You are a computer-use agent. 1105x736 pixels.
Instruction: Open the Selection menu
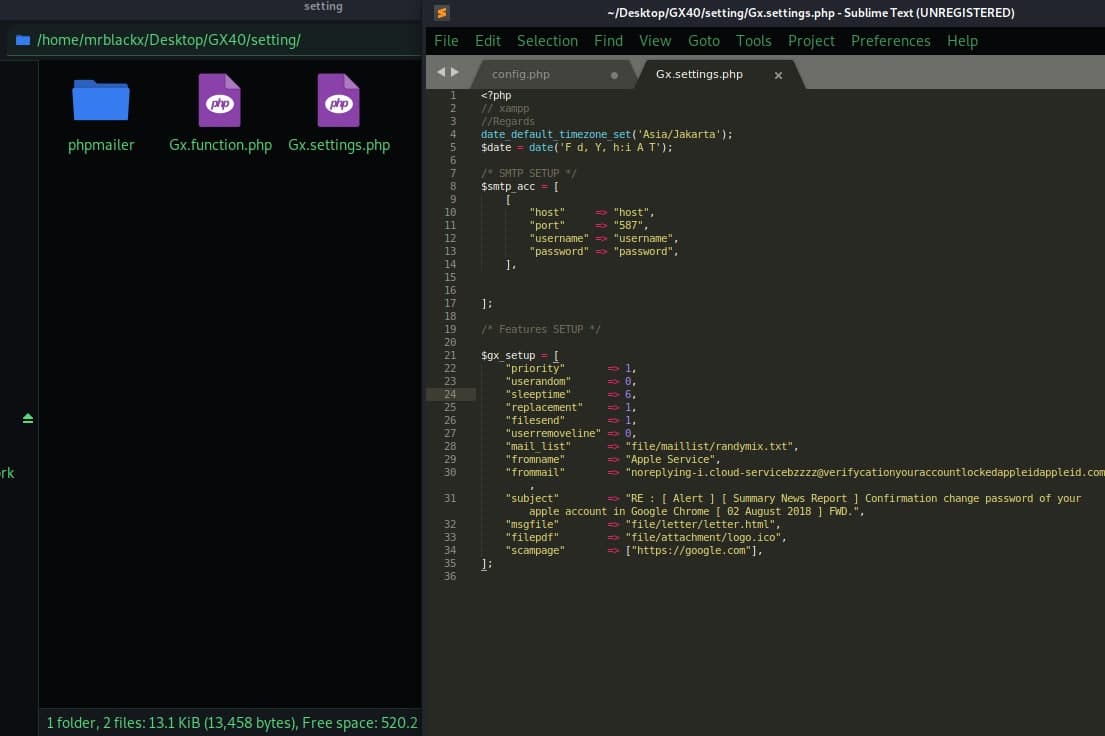[x=548, y=41]
